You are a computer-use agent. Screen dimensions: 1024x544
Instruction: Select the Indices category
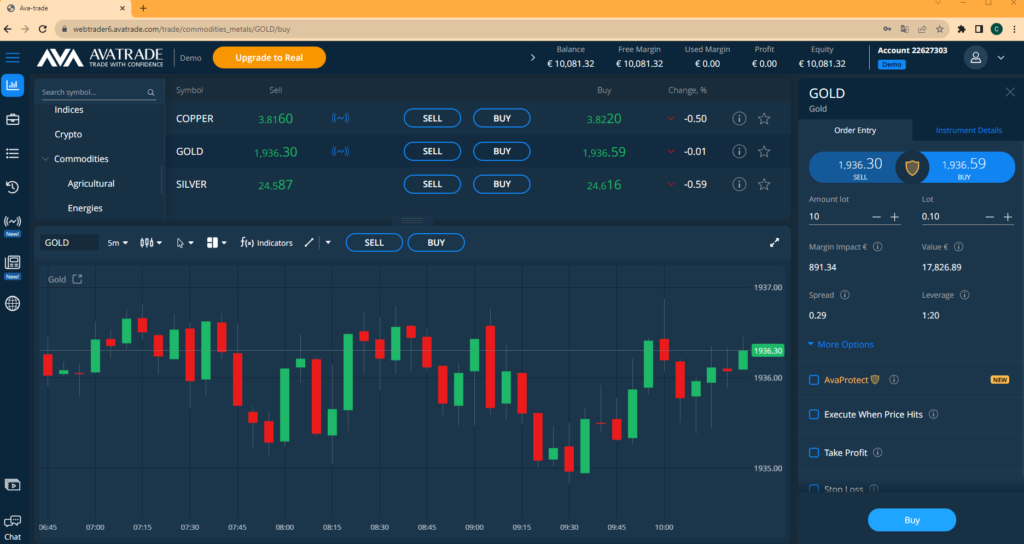(69, 110)
